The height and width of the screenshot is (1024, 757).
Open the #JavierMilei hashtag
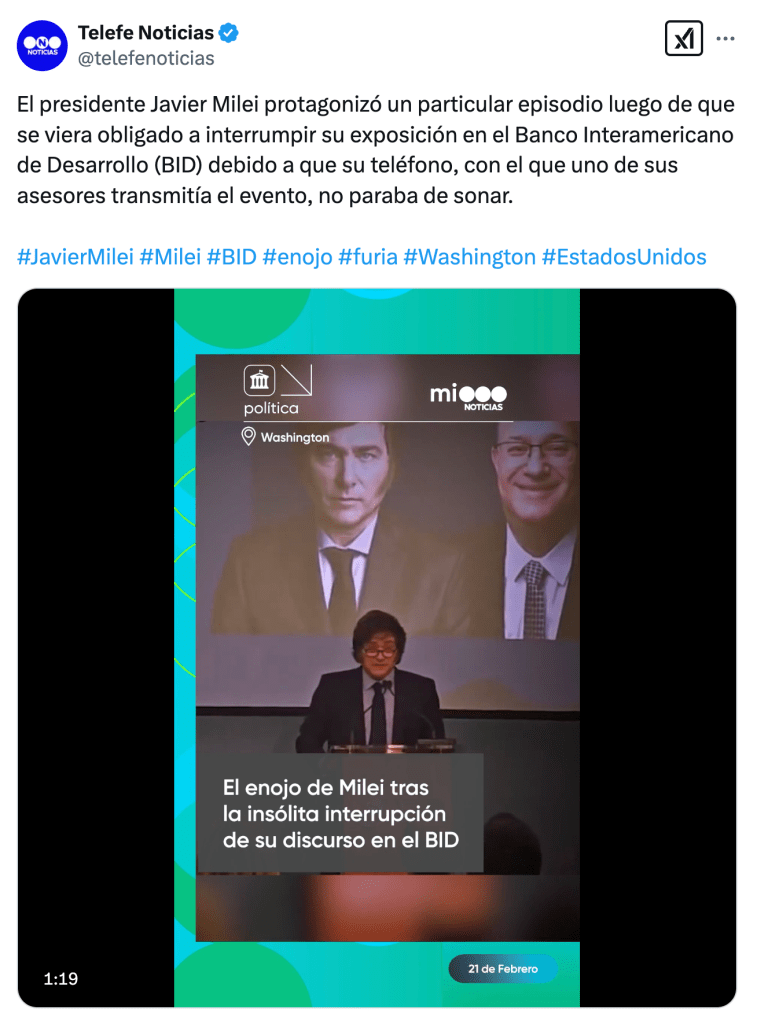point(75,257)
